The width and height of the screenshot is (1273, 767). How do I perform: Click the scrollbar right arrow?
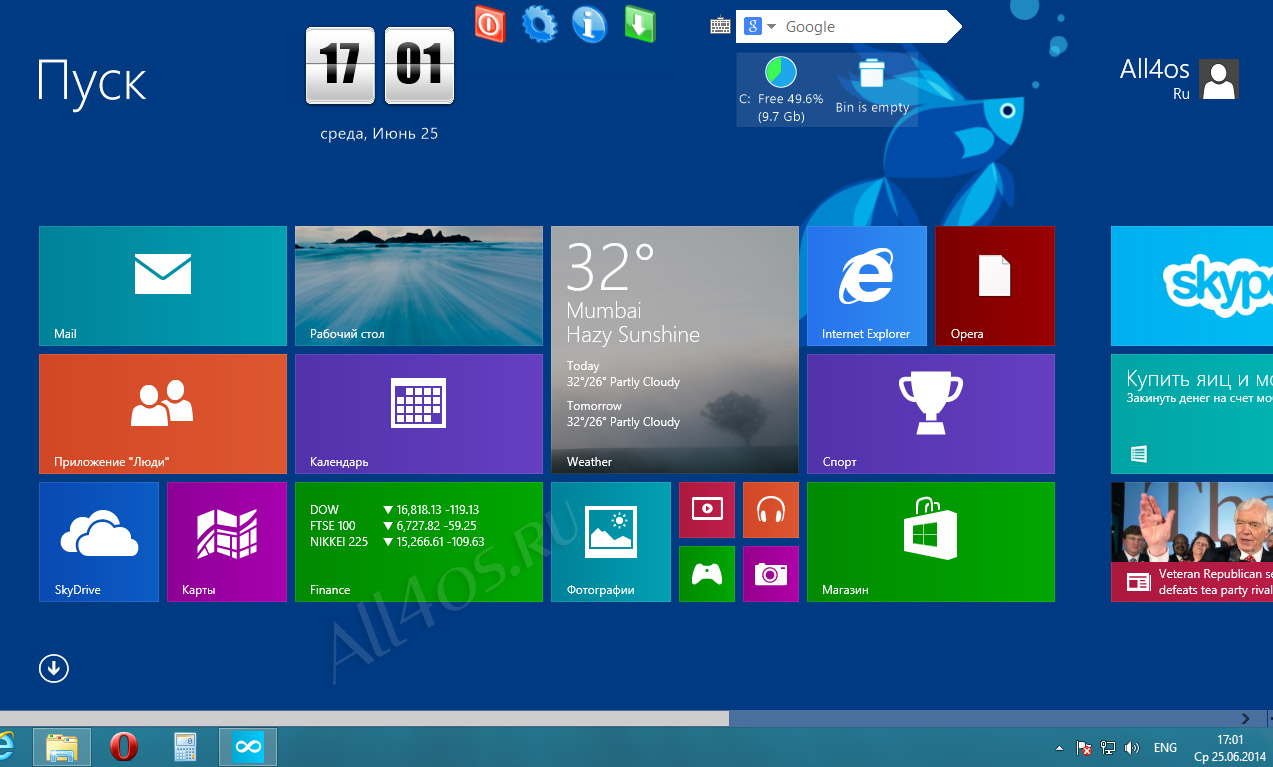tap(1245, 718)
